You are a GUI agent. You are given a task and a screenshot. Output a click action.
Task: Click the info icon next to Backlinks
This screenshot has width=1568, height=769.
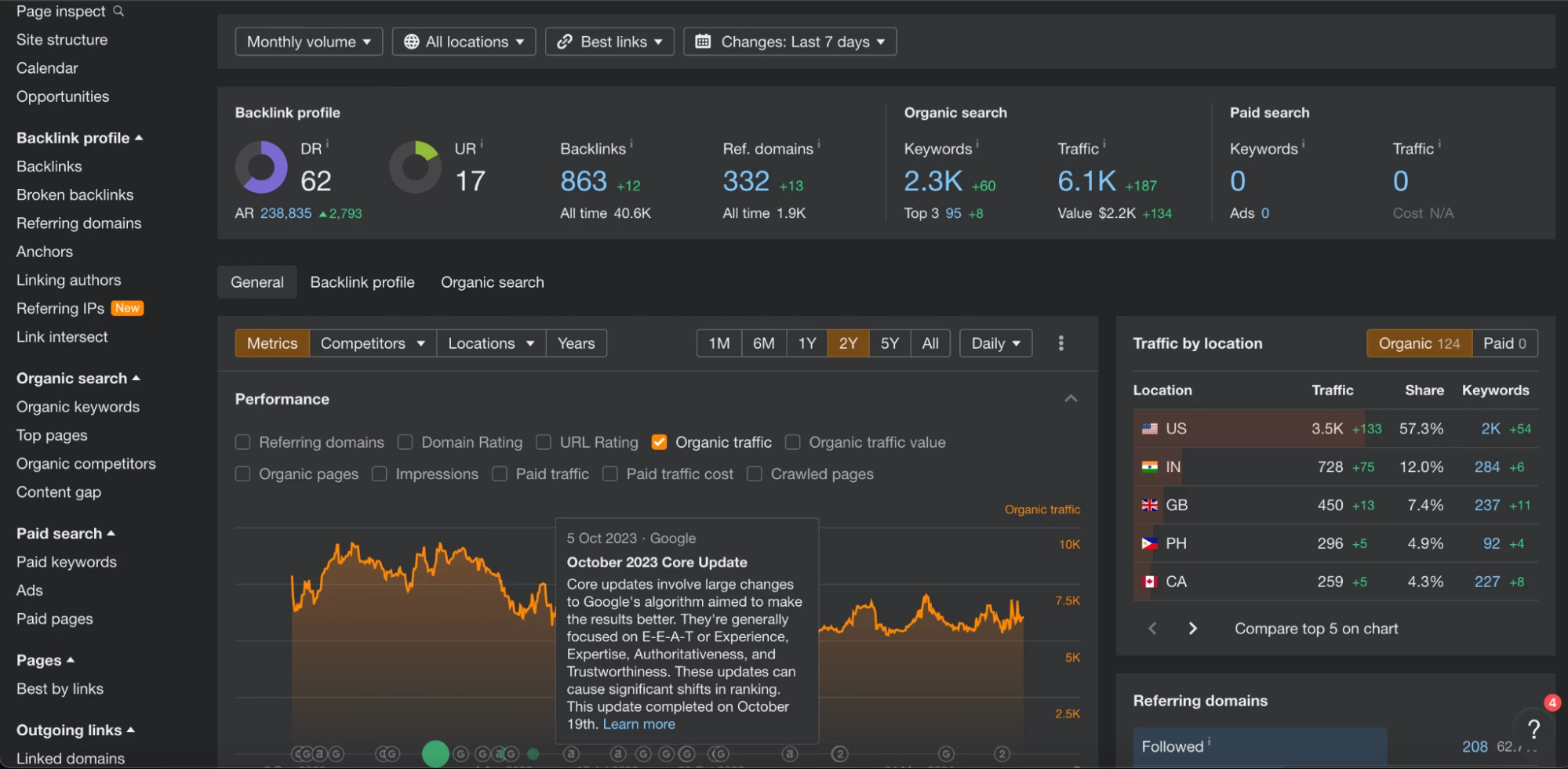[x=631, y=144]
